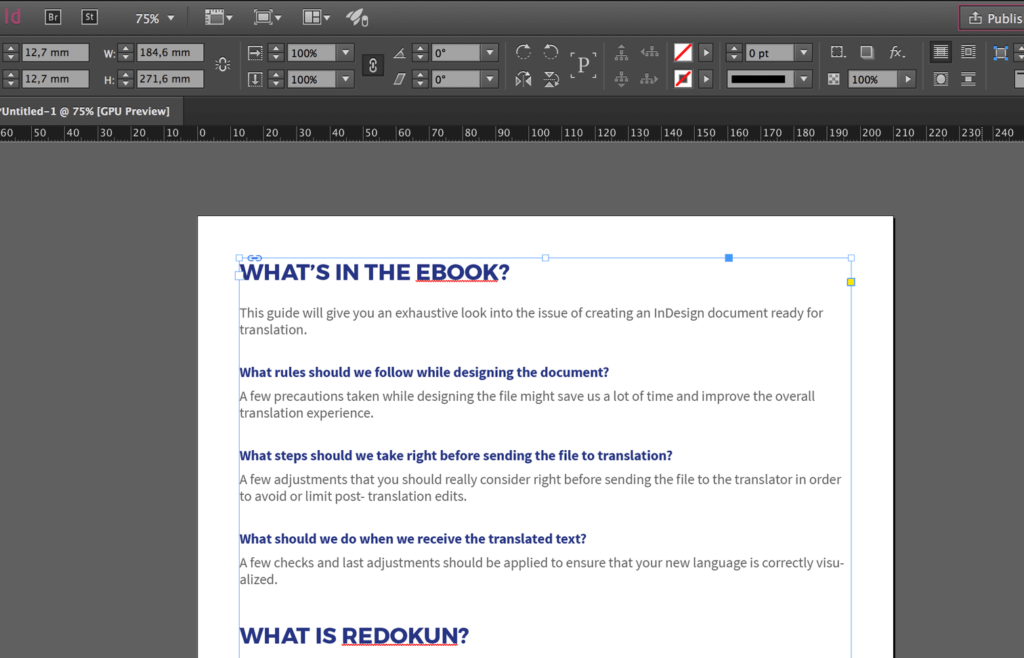
Task: Open Adobe Bridge with the Br icon
Action: pyautogui.click(x=53, y=18)
